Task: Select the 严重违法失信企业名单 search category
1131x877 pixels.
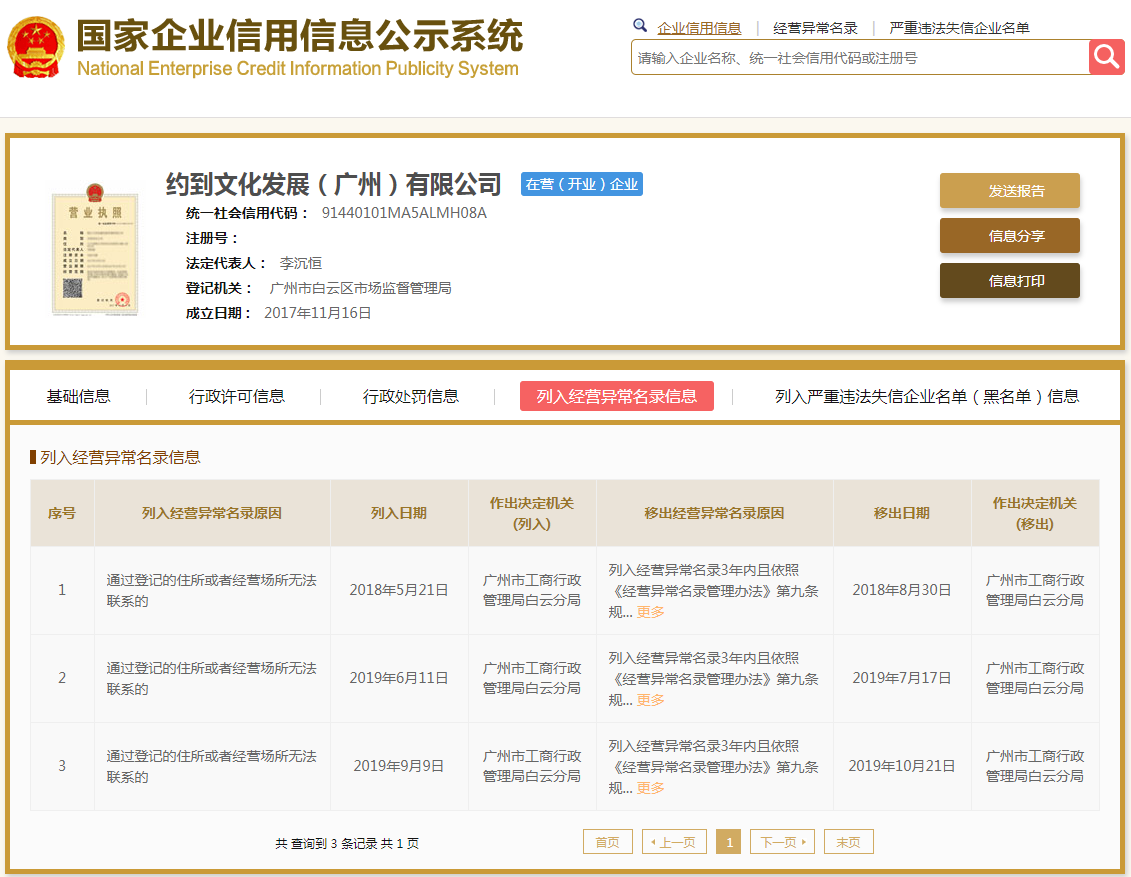Action: pos(959,28)
